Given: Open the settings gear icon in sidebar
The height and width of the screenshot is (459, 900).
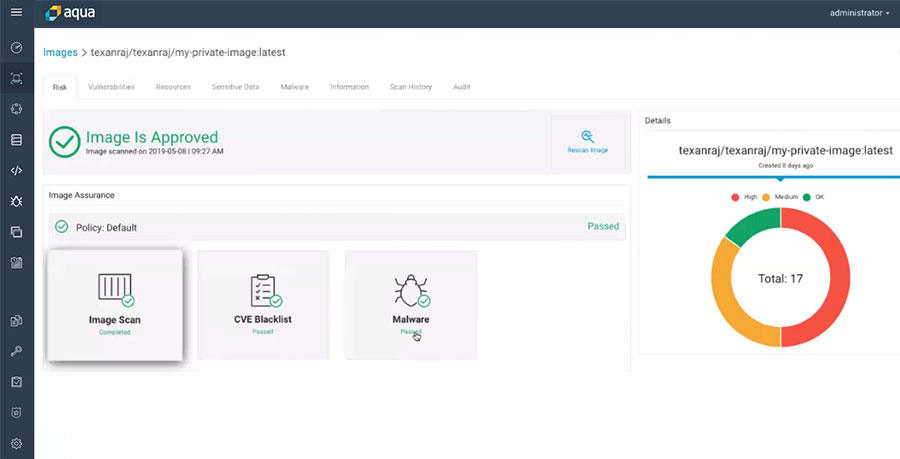Looking at the screenshot, I should (x=16, y=443).
